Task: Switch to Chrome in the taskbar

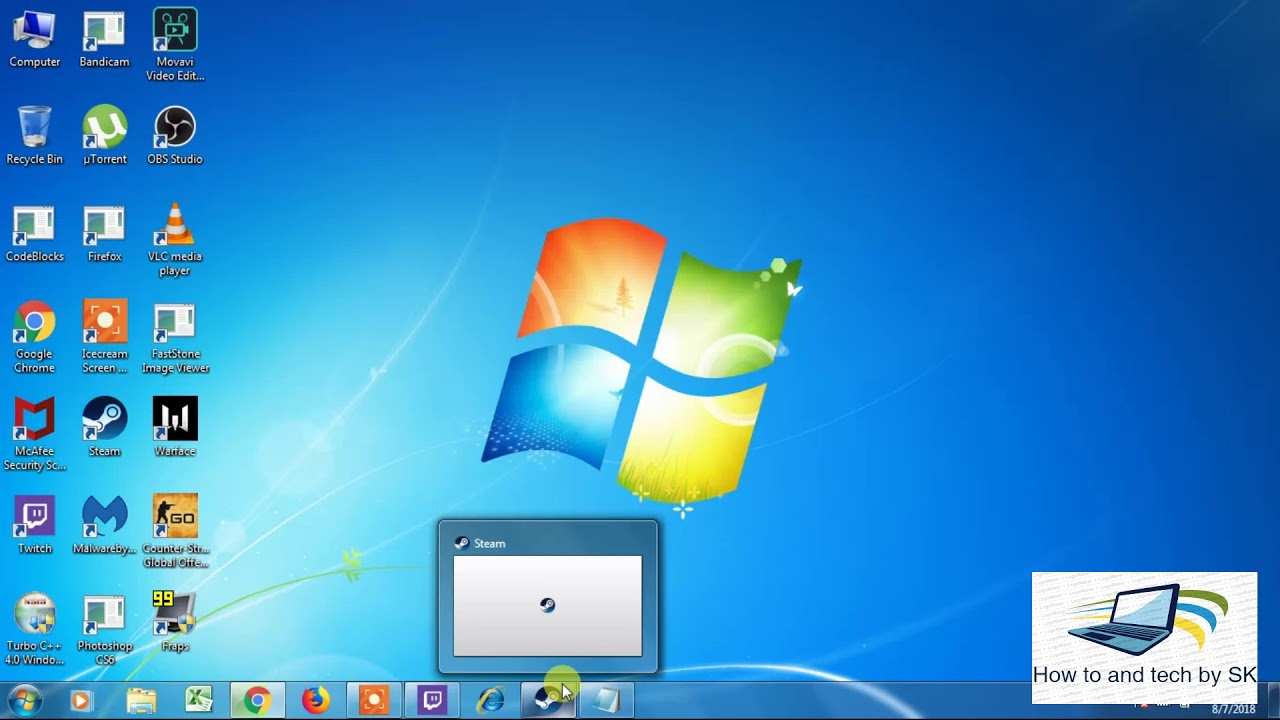Action: point(257,701)
